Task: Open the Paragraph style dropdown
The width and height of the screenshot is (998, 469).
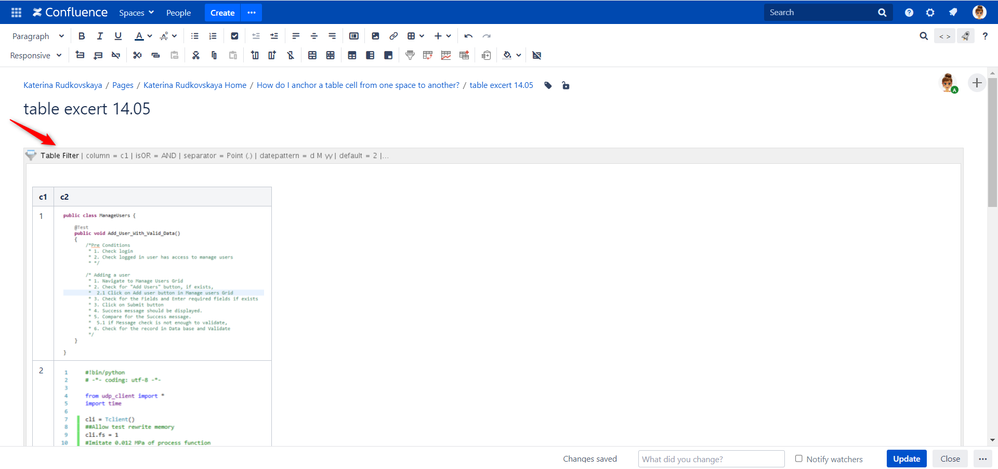Action: 38,36
